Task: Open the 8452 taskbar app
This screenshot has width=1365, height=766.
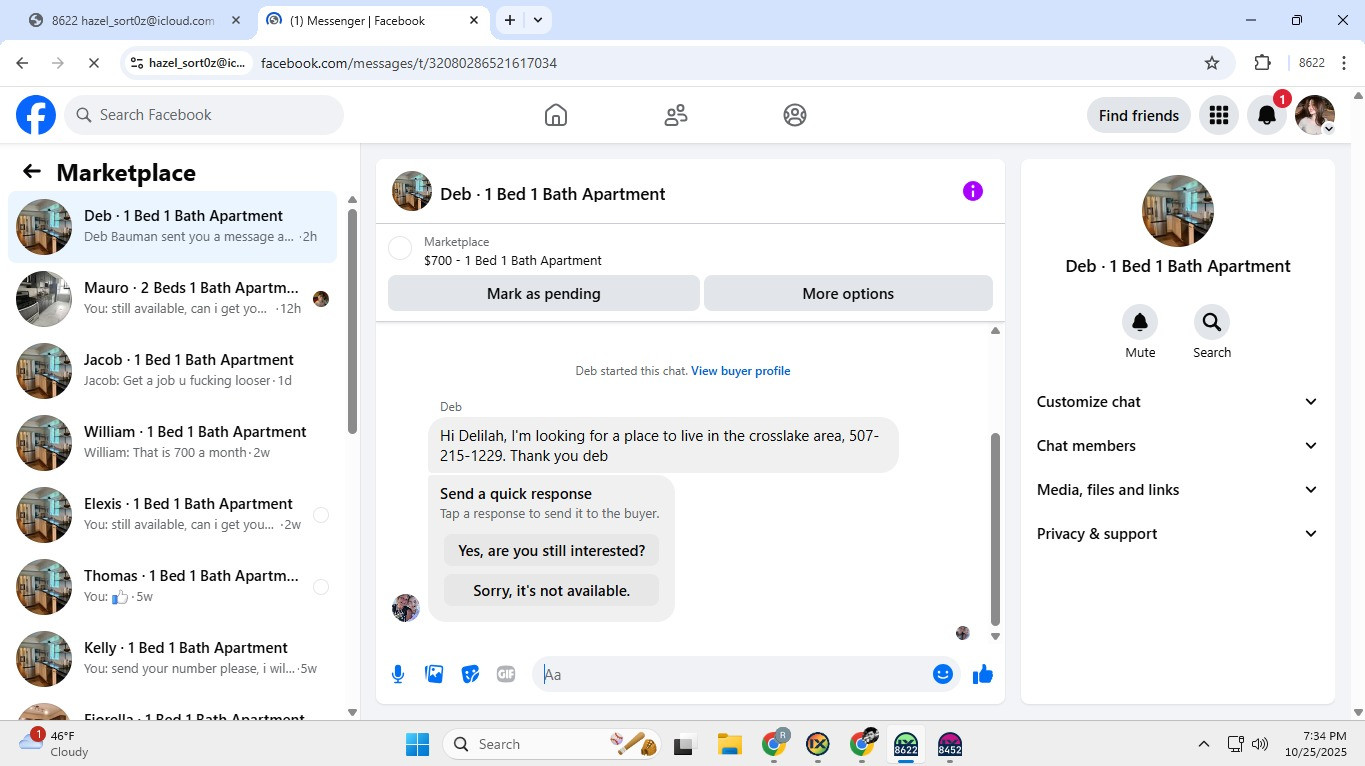Action: click(950, 744)
